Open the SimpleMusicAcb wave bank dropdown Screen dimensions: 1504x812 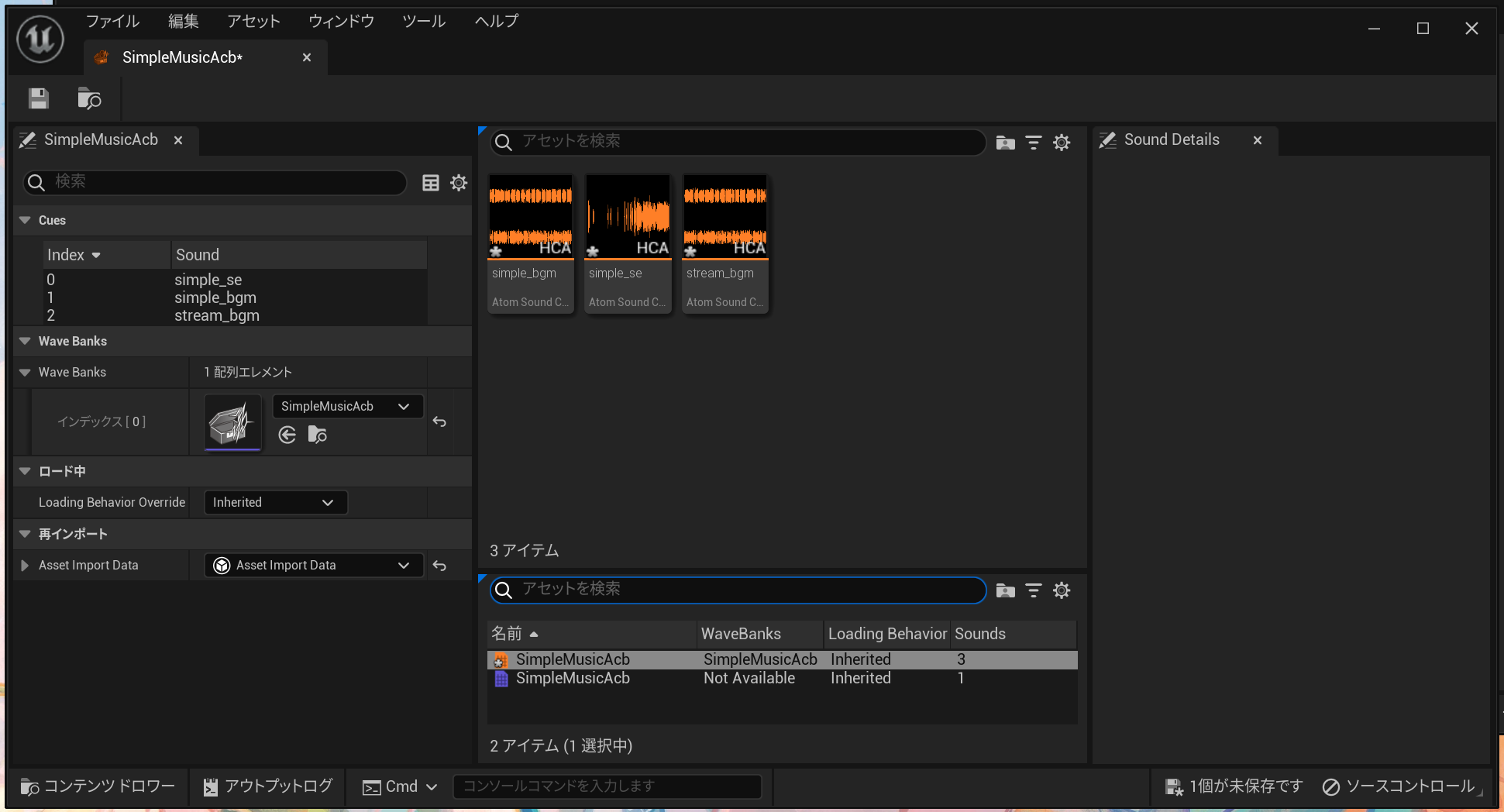[346, 407]
